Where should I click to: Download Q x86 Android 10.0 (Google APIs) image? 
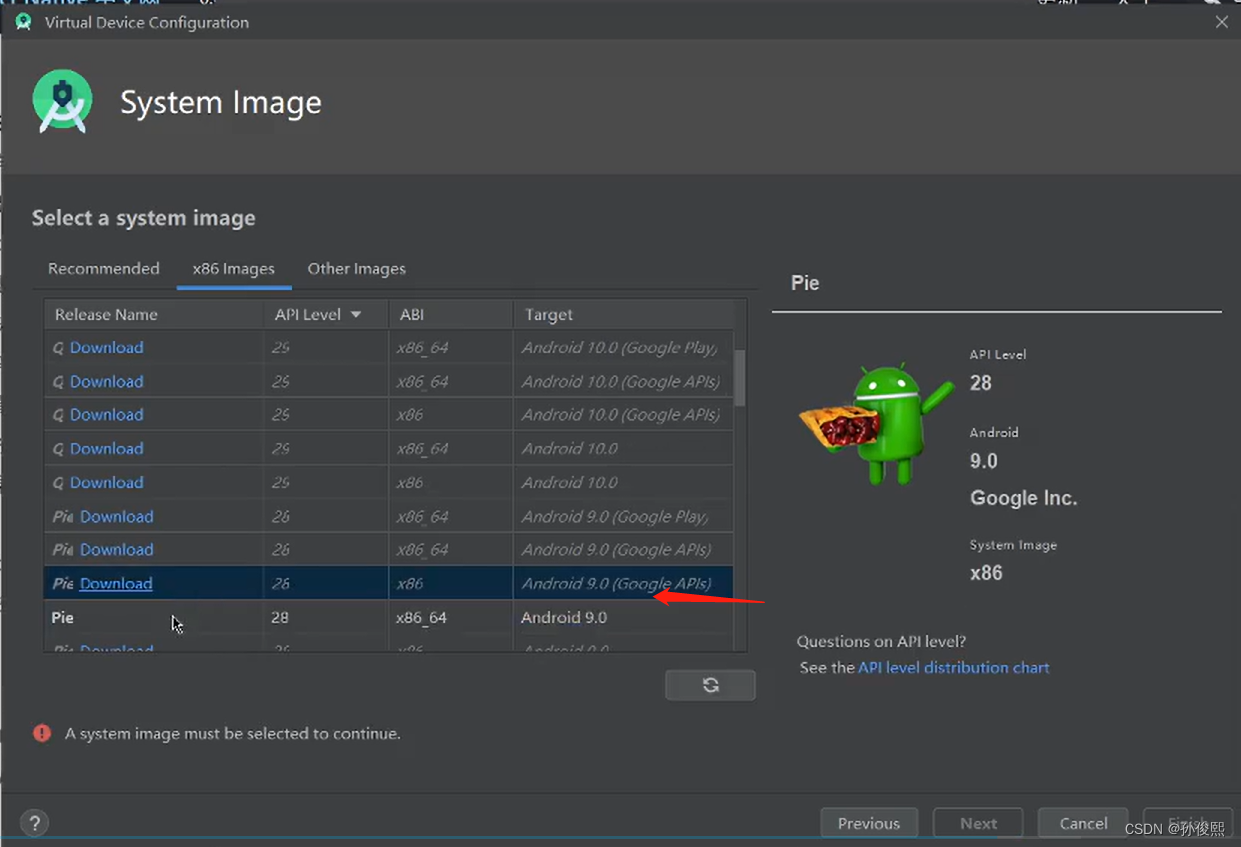[107, 414]
